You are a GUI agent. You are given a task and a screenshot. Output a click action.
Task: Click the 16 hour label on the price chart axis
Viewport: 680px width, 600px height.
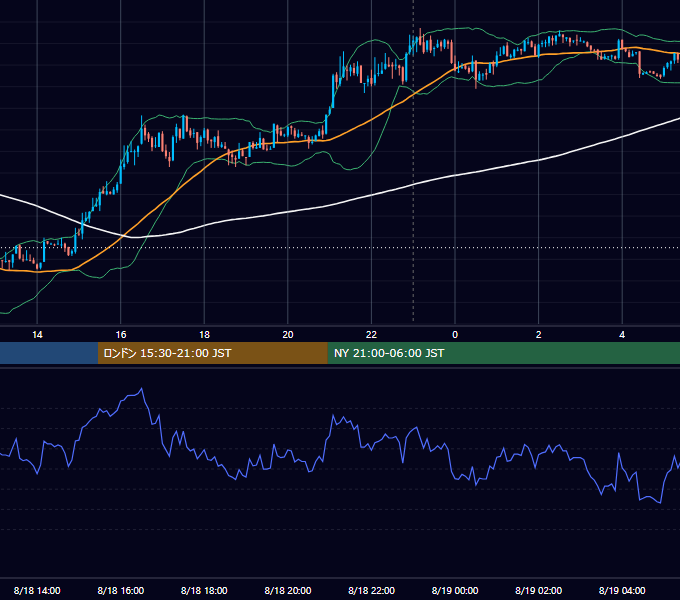[121, 335]
